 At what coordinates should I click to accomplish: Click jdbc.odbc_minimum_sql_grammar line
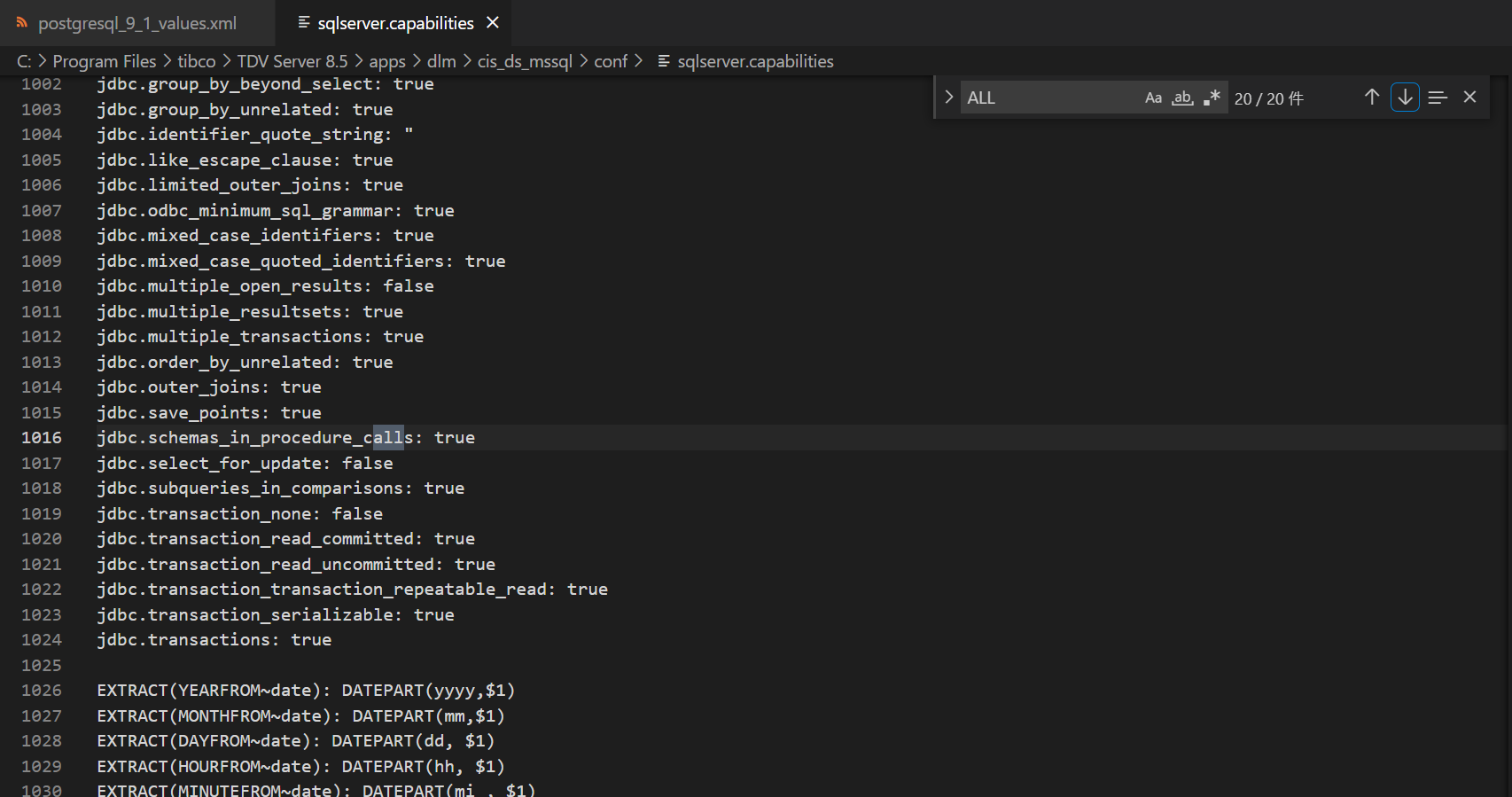pyautogui.click(x=276, y=211)
